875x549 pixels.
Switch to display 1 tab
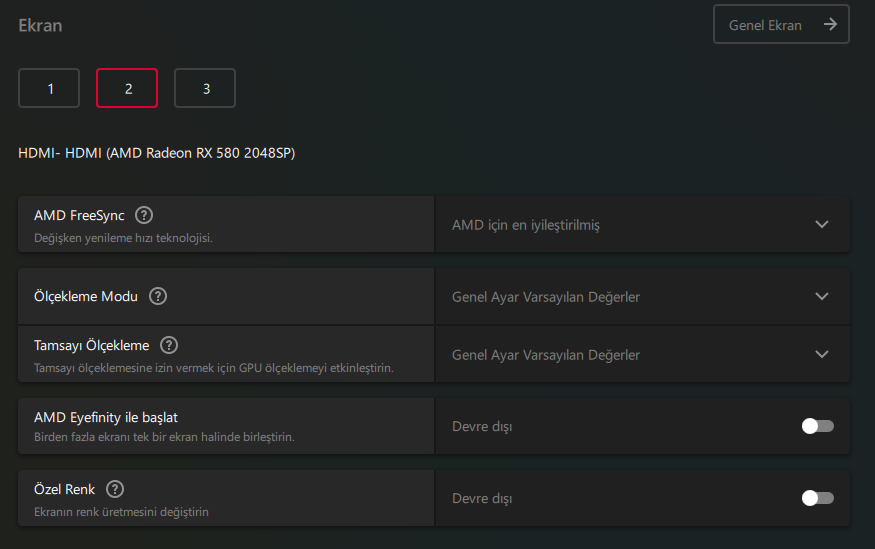(50, 88)
